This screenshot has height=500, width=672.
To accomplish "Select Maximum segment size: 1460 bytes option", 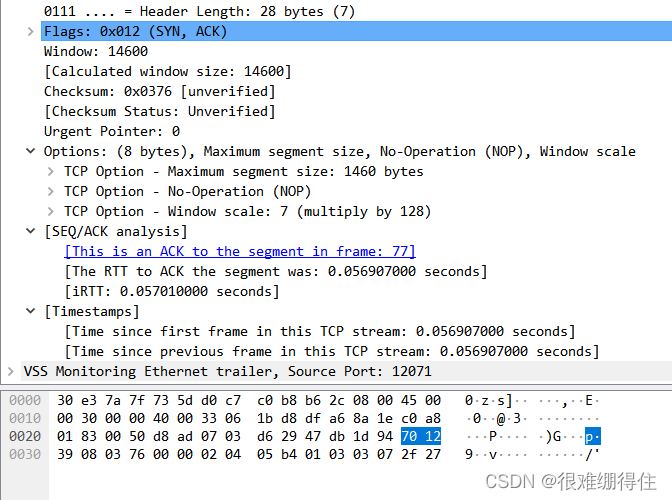I will [x=243, y=171].
